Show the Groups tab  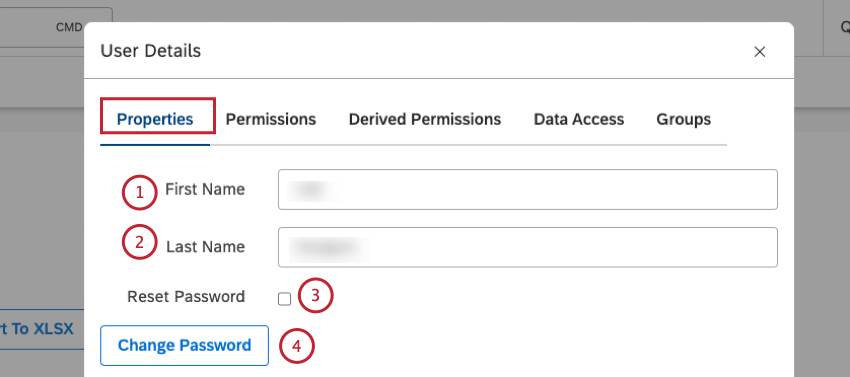684,119
